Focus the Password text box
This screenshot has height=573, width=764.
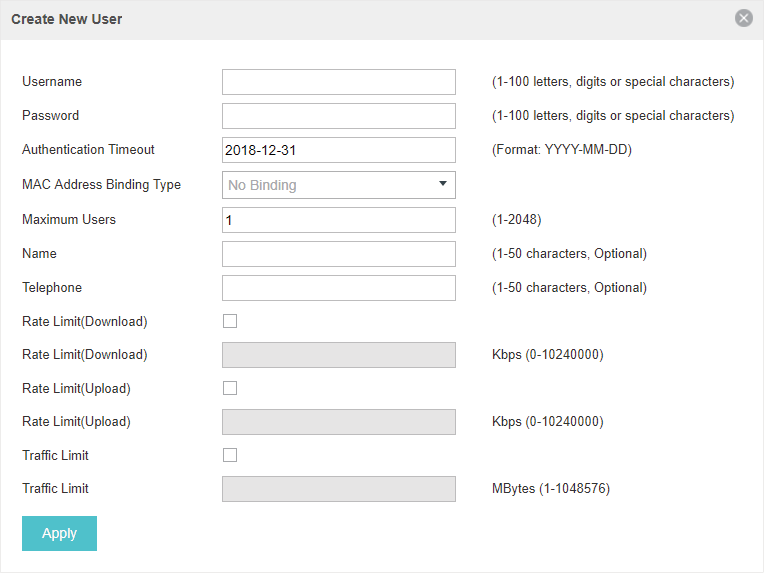[339, 116]
